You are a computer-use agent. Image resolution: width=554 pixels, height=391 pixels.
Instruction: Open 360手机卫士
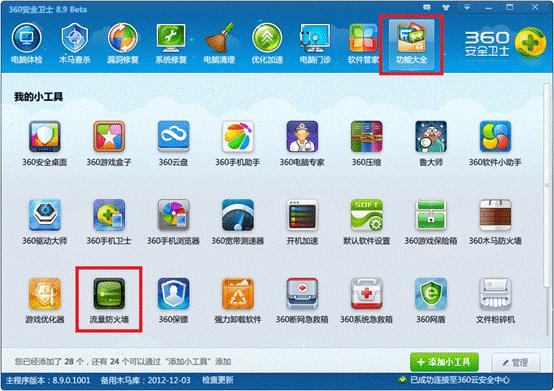tap(109, 222)
